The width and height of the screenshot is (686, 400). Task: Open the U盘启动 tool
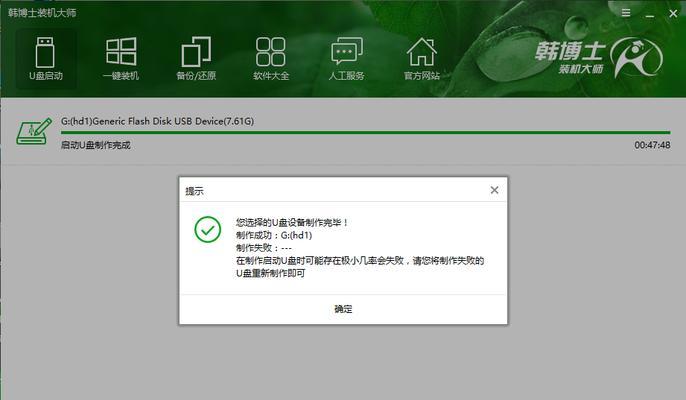click(x=46, y=59)
